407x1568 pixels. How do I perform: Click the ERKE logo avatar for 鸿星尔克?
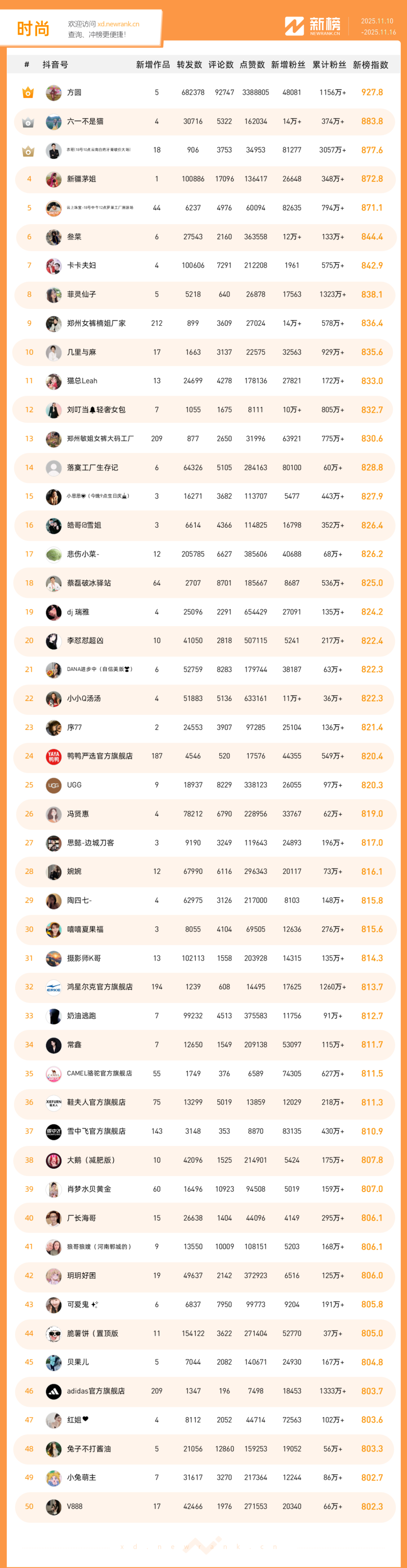[x=54, y=987]
